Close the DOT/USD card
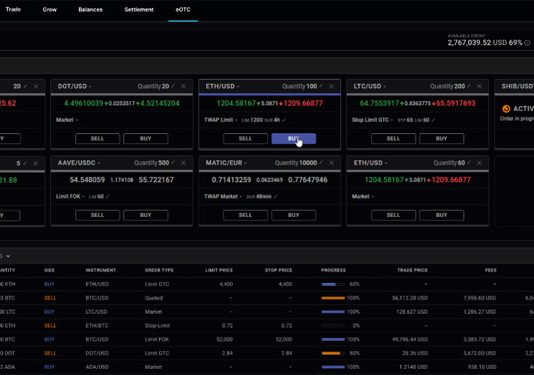Screen dimensions: 534x375 tap(184, 87)
